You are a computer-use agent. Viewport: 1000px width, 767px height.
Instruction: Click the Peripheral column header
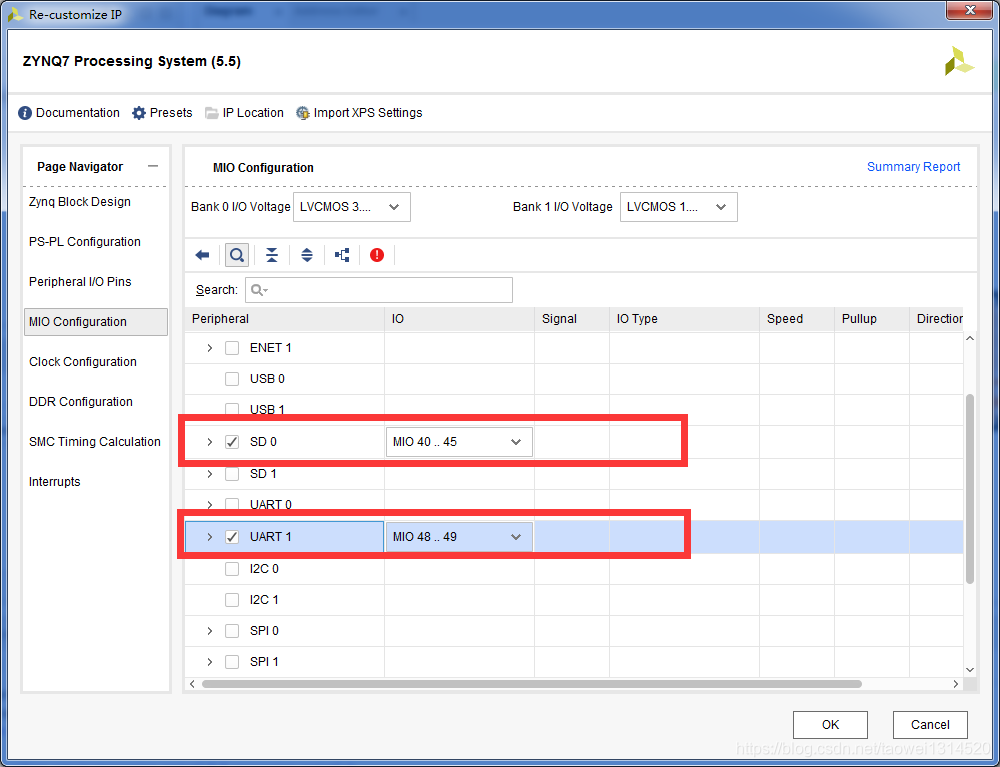point(284,319)
